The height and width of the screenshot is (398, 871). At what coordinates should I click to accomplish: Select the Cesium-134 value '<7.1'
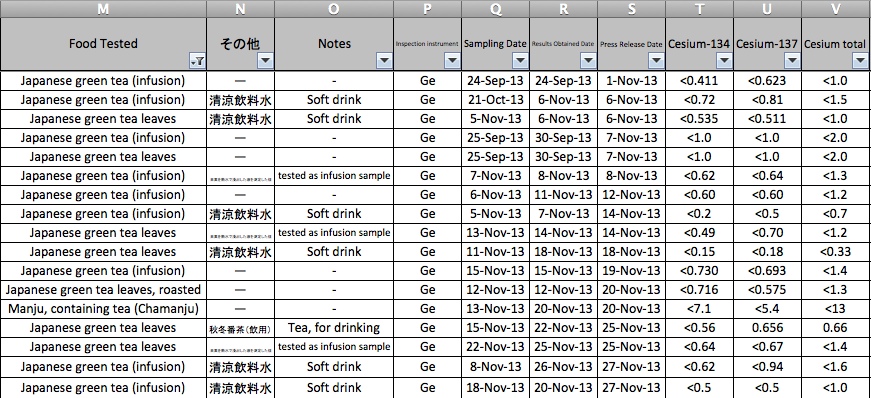699,309
